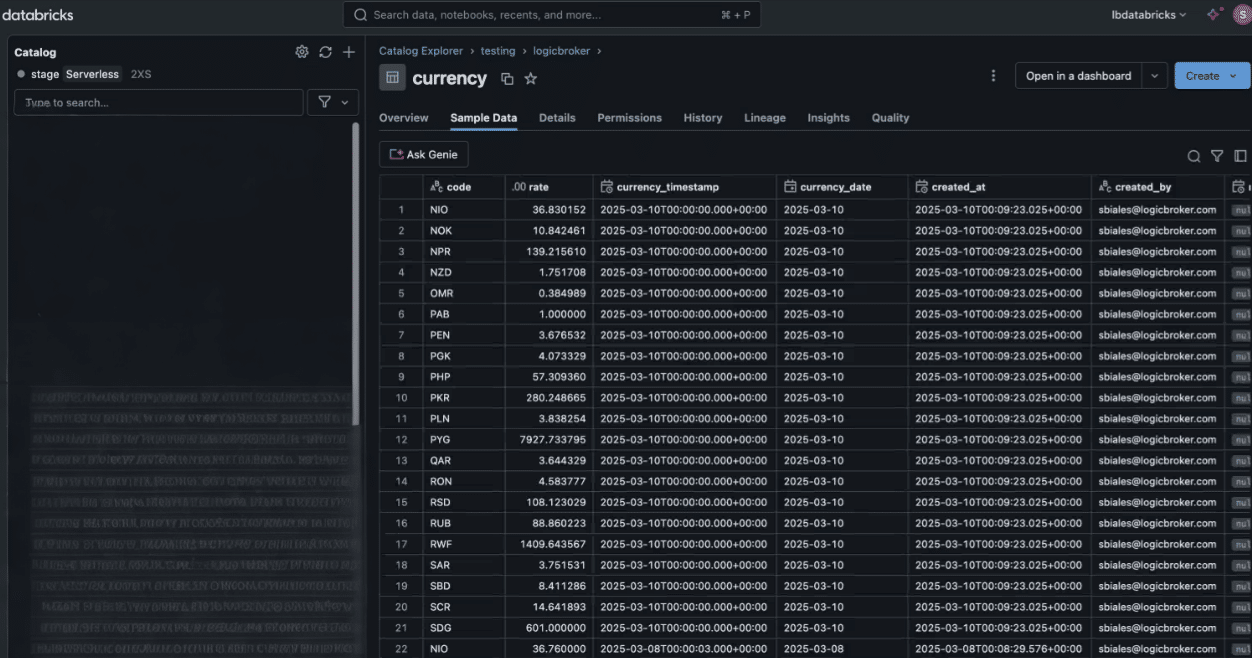Search within the sample data table
1252x658 pixels.
1193,156
